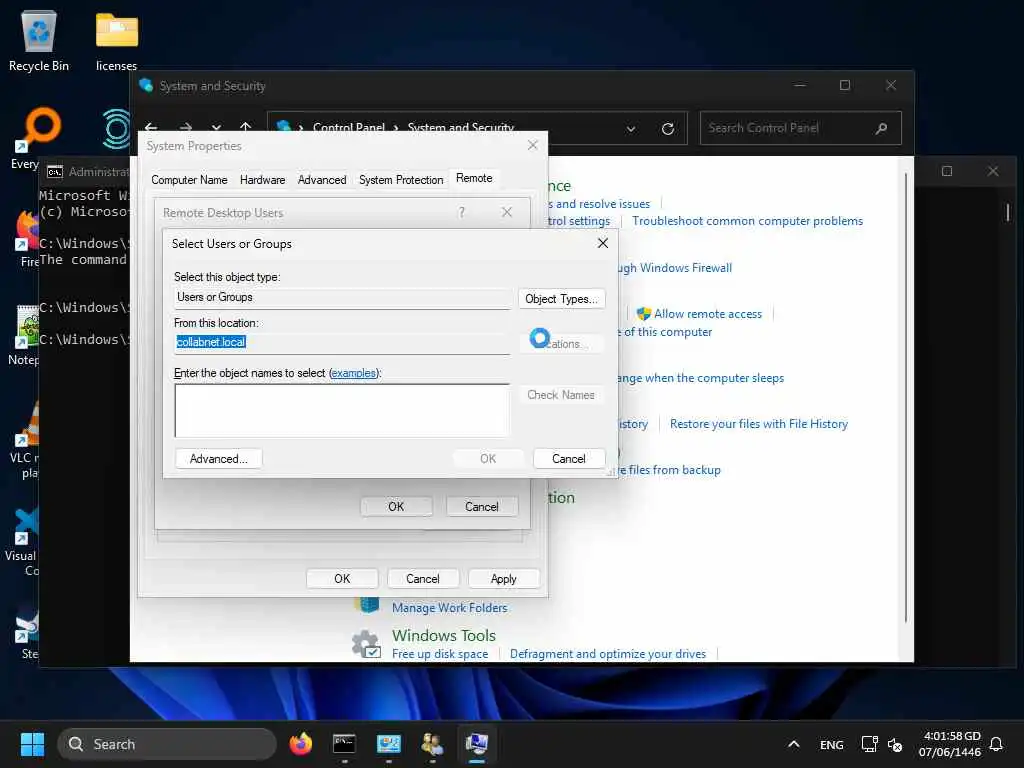Click the taskbar clock and date
1024x768 pixels.
952,744
